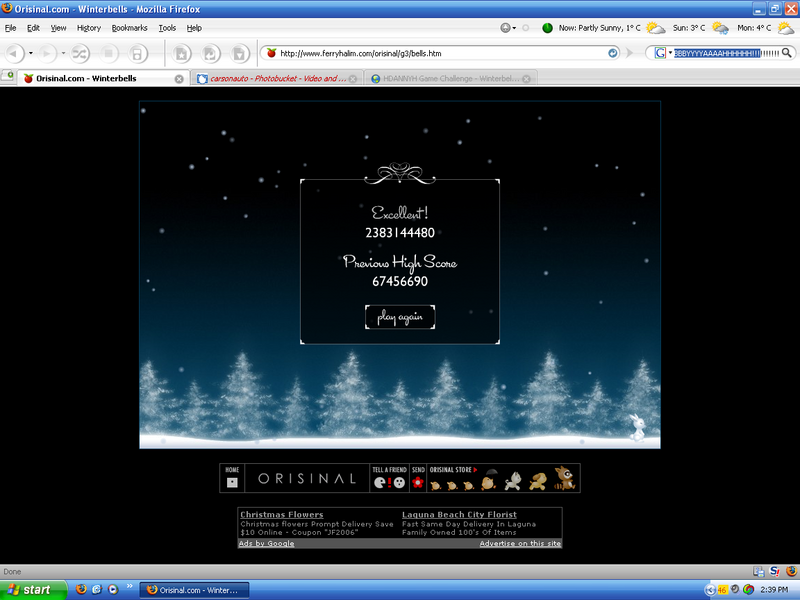800x600 pixels.
Task: Click the white rabbit in the snow
Action: pos(637,428)
